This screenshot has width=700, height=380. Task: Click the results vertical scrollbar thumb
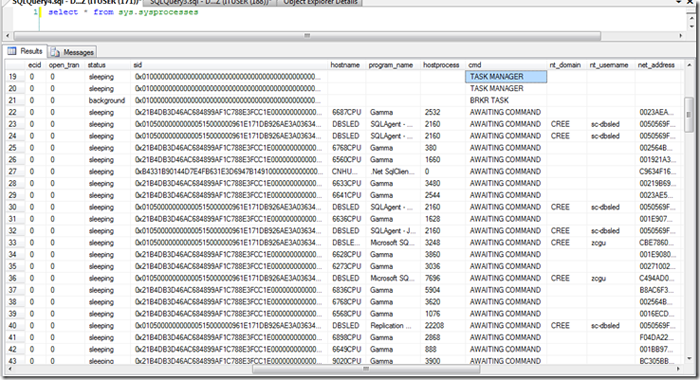click(x=689, y=115)
